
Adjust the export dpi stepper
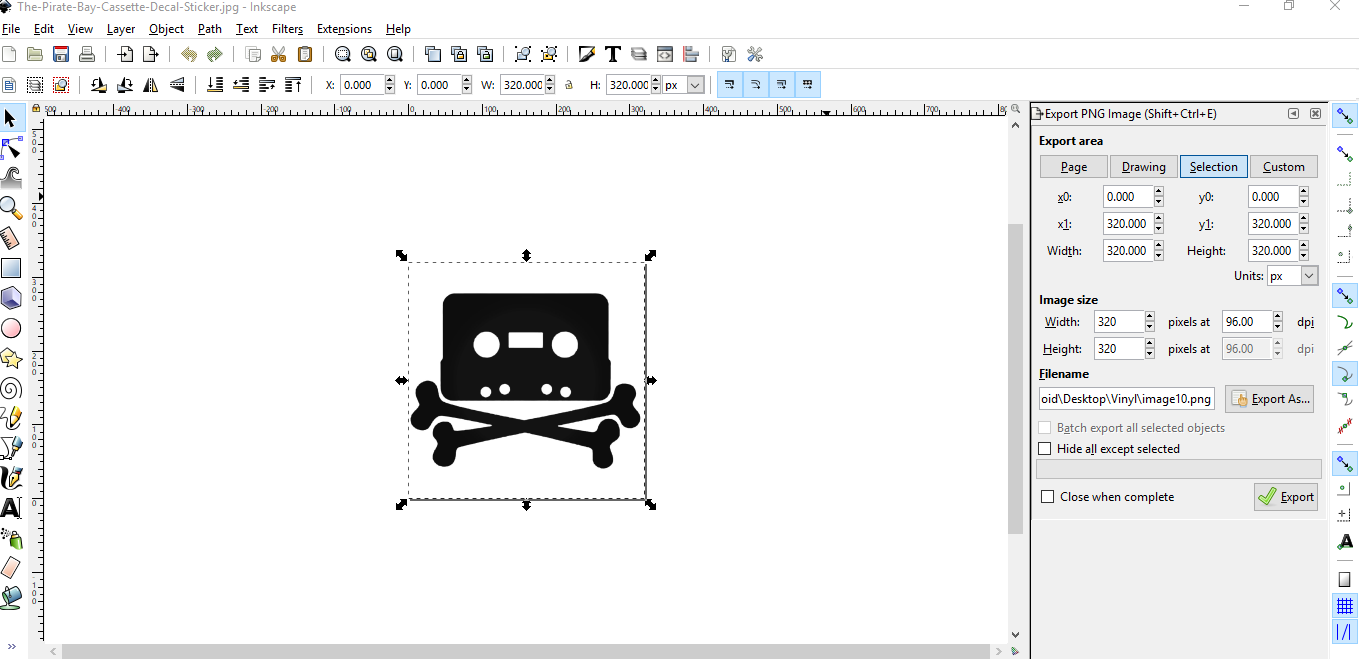click(x=1278, y=322)
